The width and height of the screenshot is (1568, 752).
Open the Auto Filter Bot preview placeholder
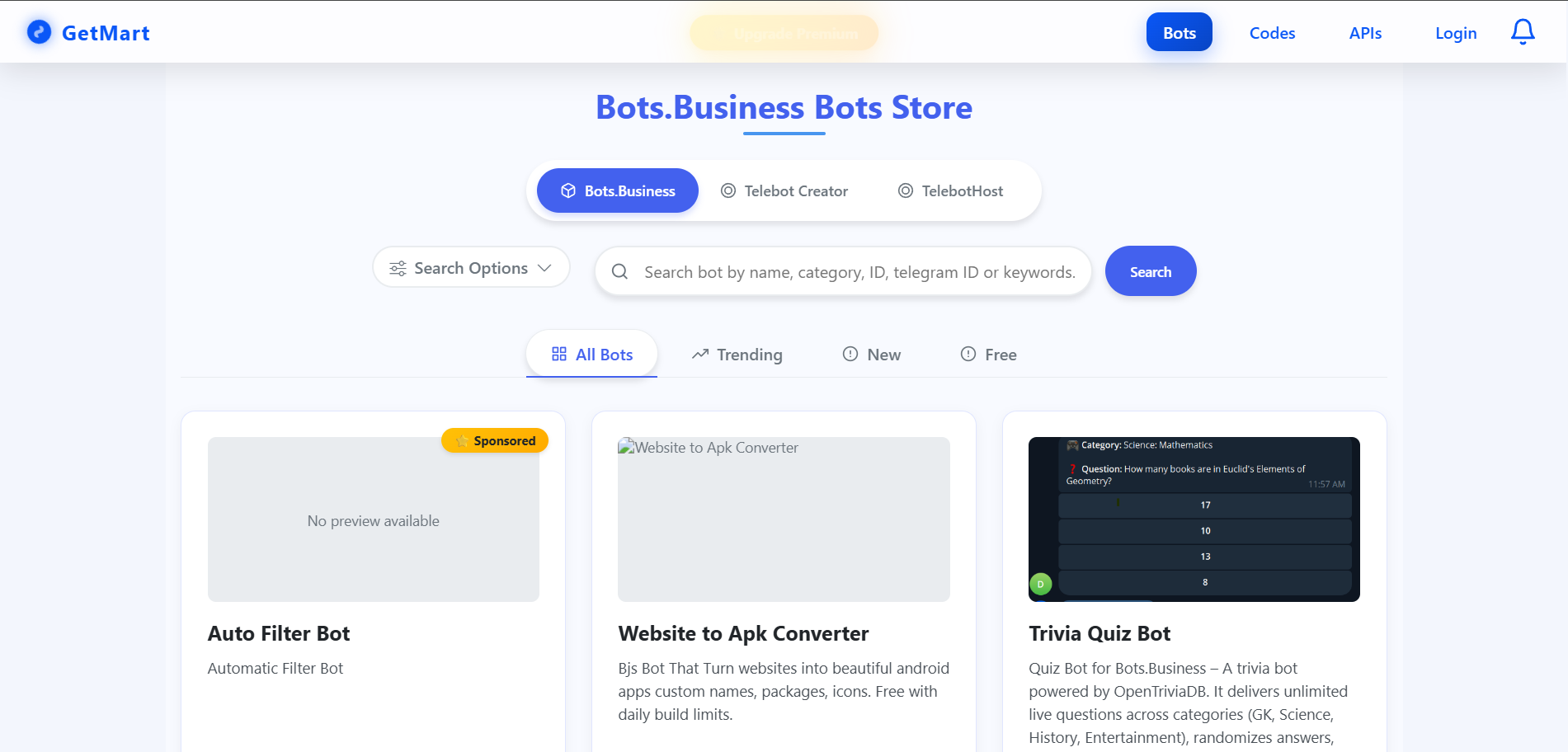coord(374,519)
